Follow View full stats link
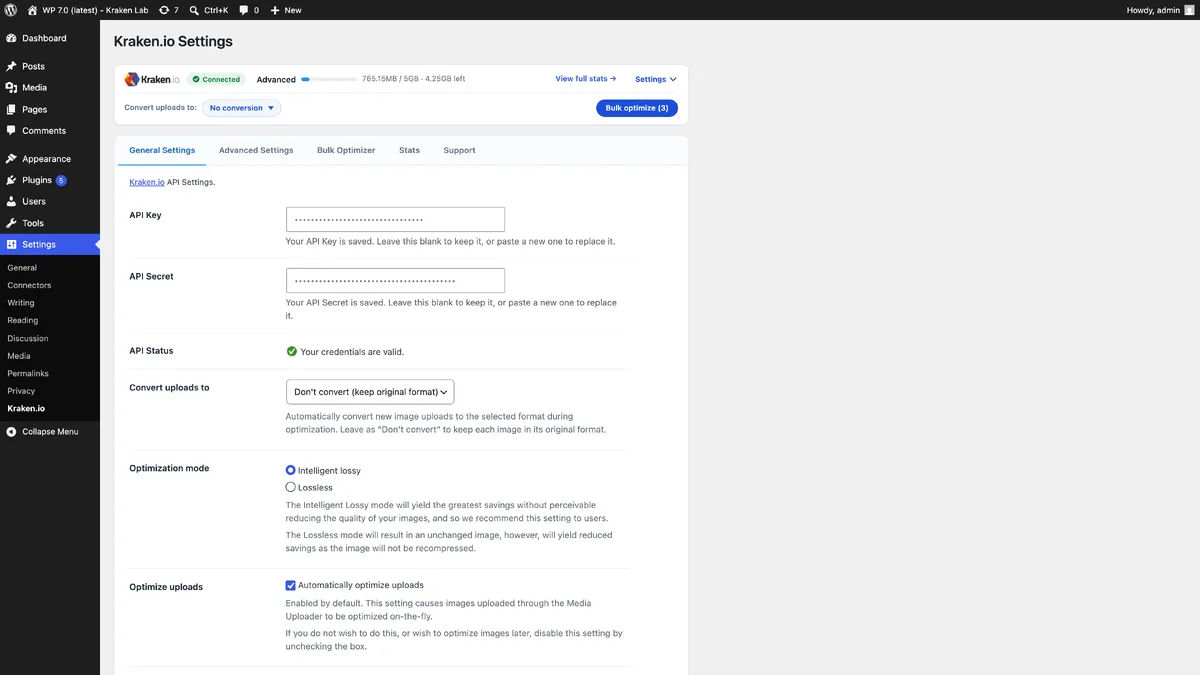This screenshot has width=1200, height=675. click(586, 79)
